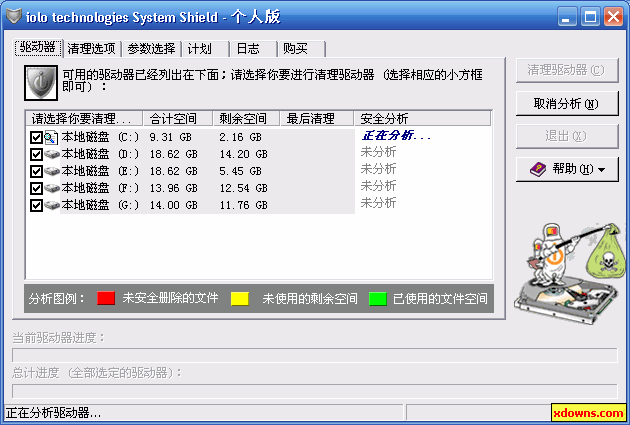The image size is (630, 425).
Task: Click the large System Shield logo icon
Action: [41, 83]
